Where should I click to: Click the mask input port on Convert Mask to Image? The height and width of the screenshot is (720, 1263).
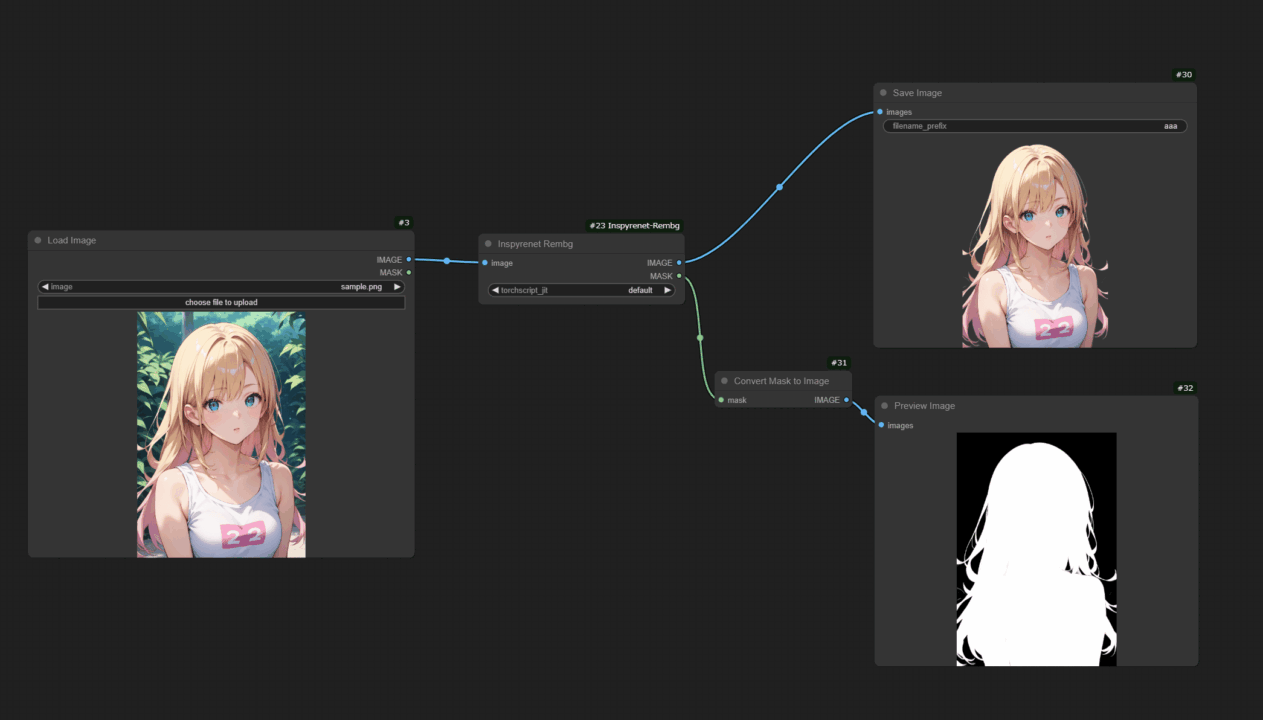coord(721,400)
